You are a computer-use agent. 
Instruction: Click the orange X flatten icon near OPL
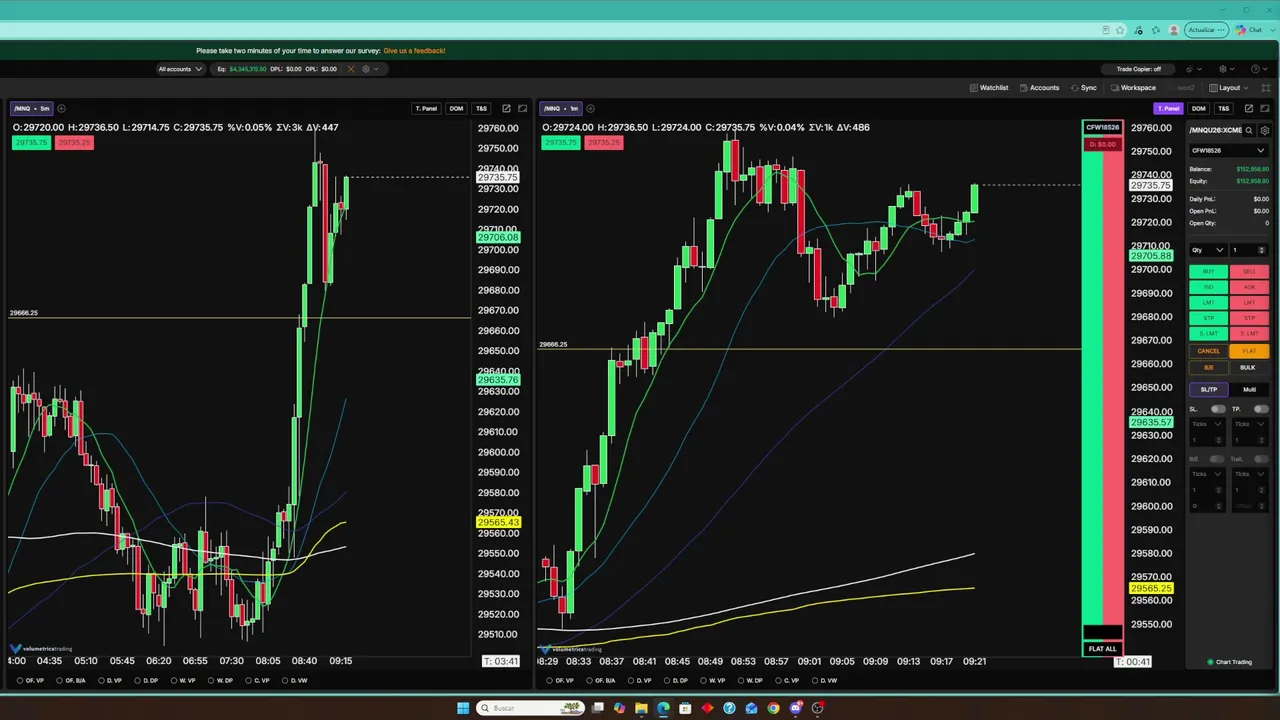[350, 69]
